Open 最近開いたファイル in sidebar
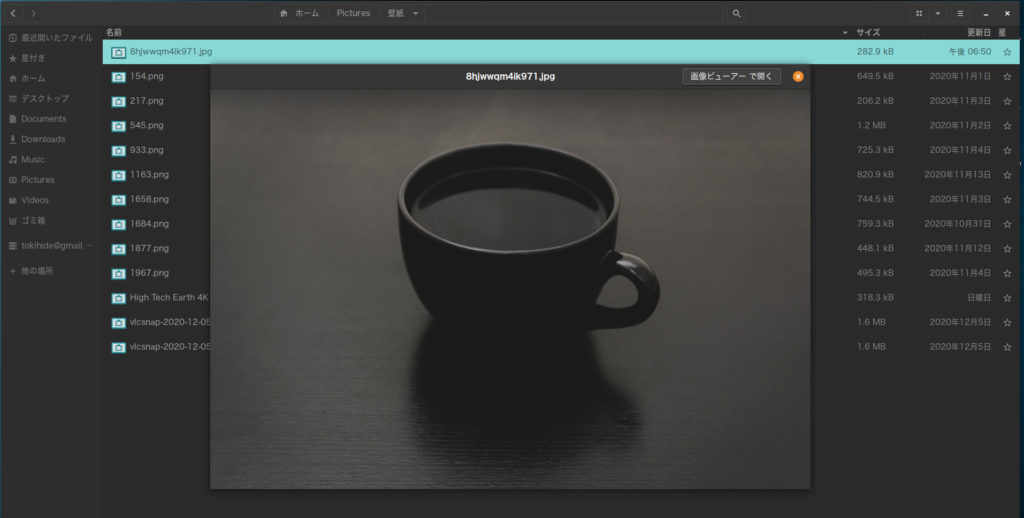This screenshot has height=518, width=1024. click(x=50, y=38)
